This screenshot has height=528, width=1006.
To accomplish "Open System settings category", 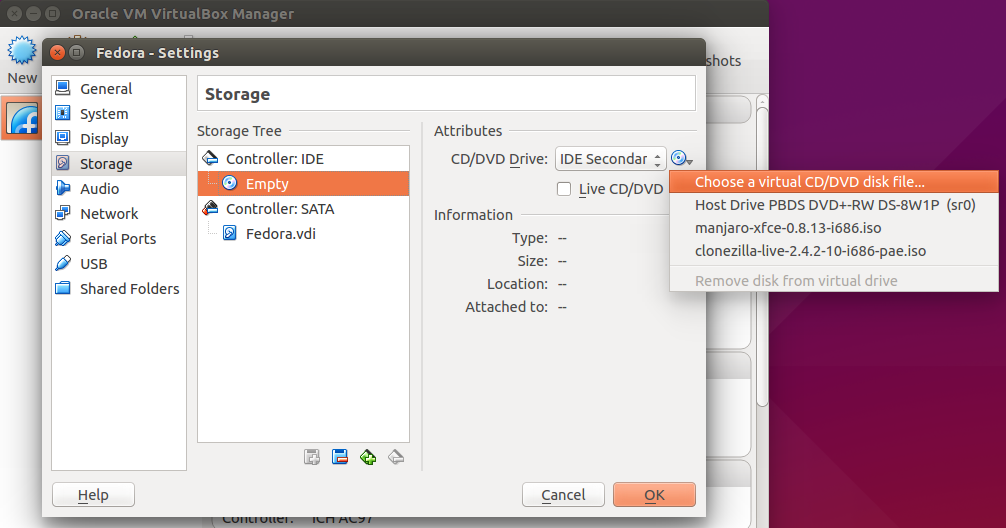I will pyautogui.click(x=119, y=114).
